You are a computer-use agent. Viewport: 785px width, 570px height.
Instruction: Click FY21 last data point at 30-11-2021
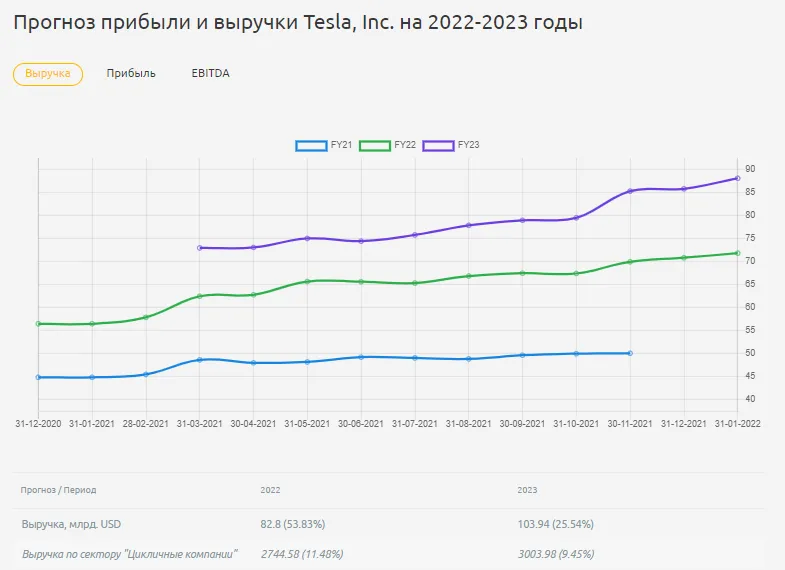tap(630, 353)
